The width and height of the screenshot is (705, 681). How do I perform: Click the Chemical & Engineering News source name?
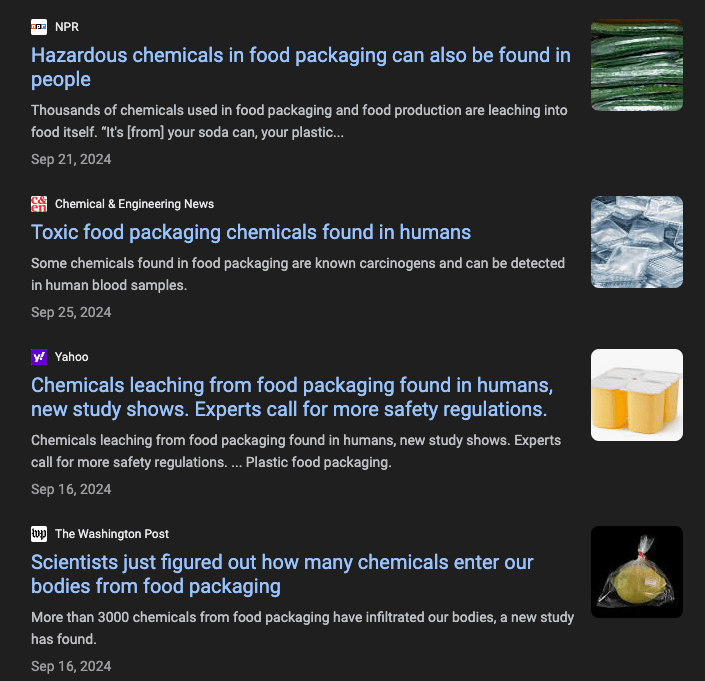point(134,204)
